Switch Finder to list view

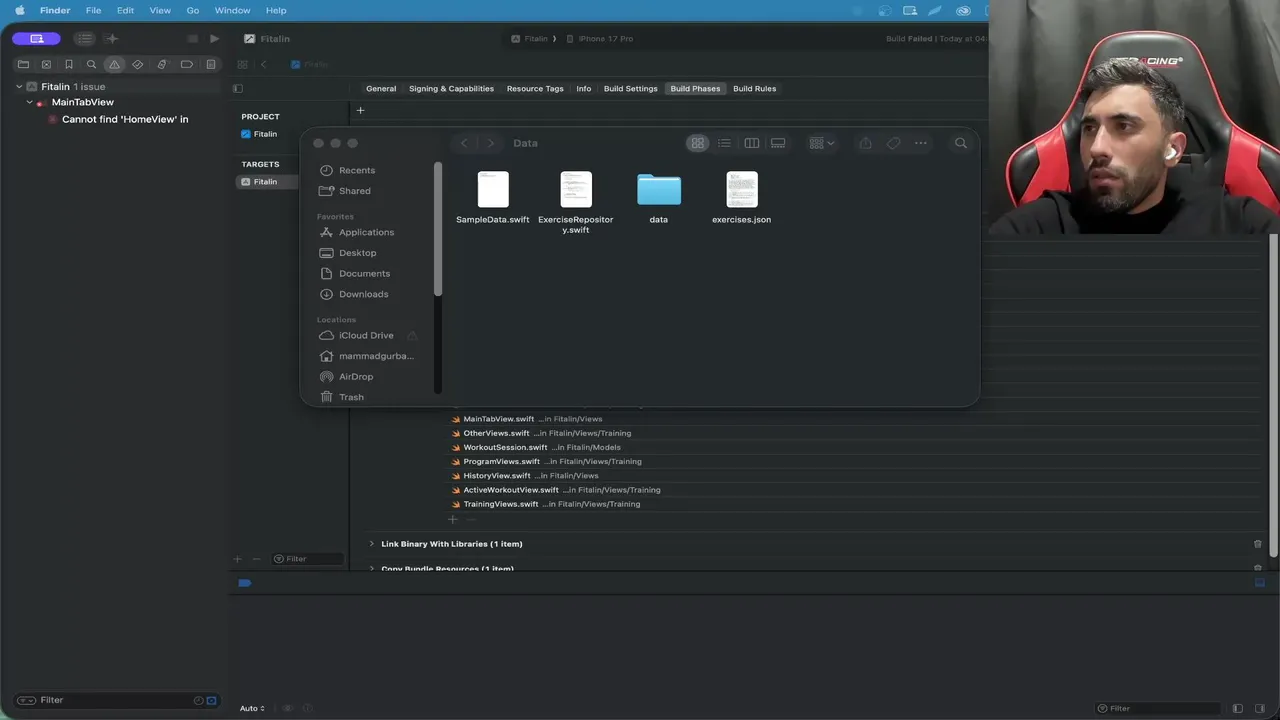coord(724,143)
